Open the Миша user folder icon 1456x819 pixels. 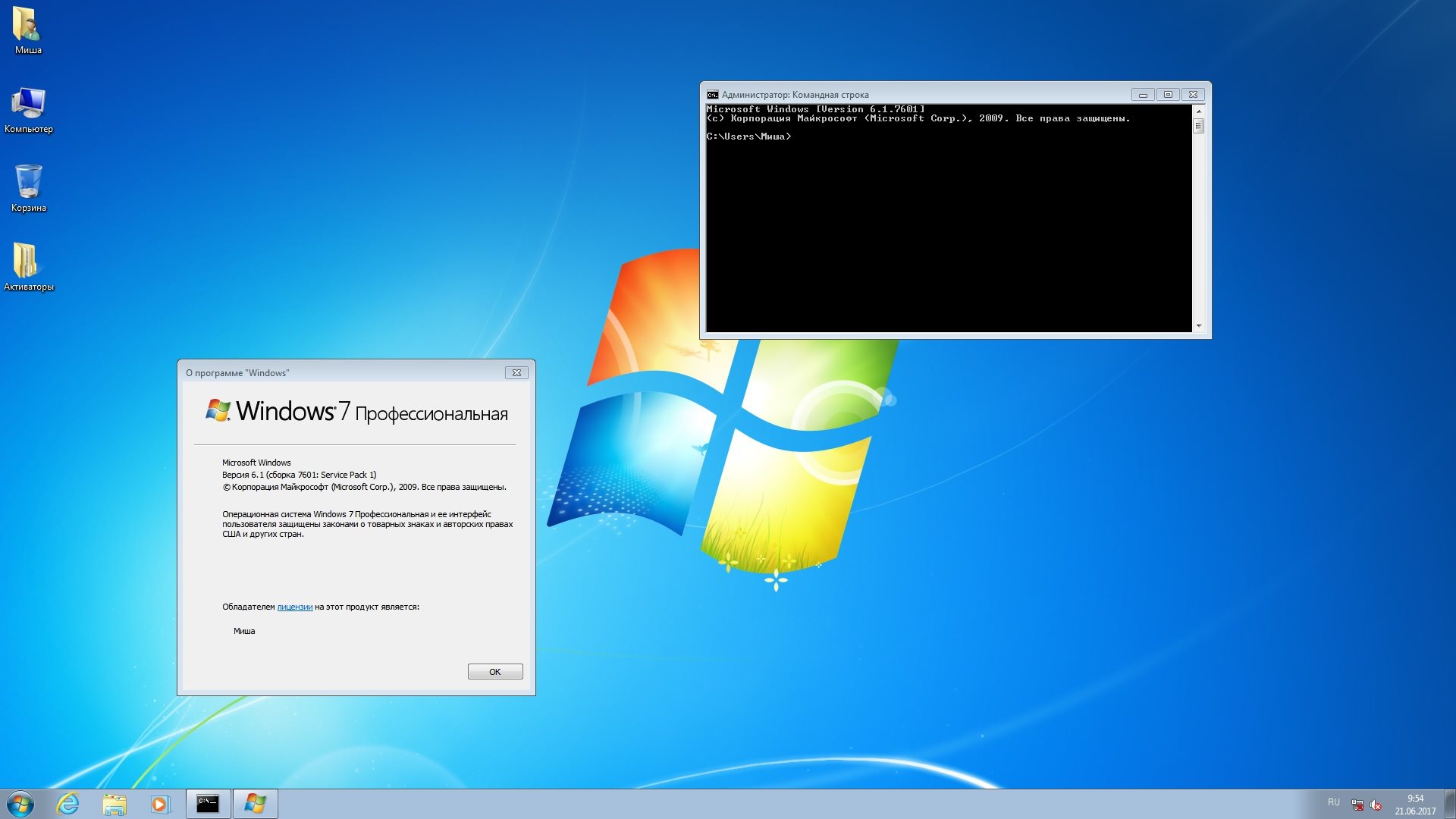pos(28,30)
